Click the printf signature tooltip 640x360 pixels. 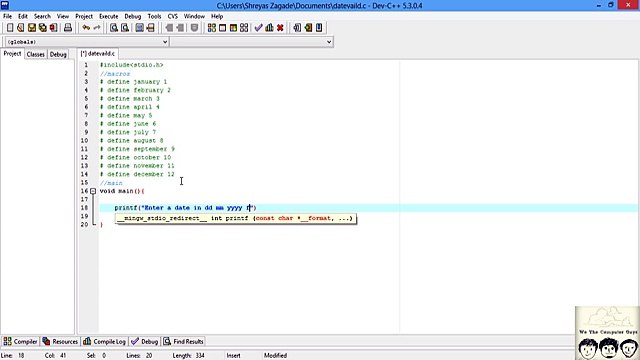pos(235,218)
